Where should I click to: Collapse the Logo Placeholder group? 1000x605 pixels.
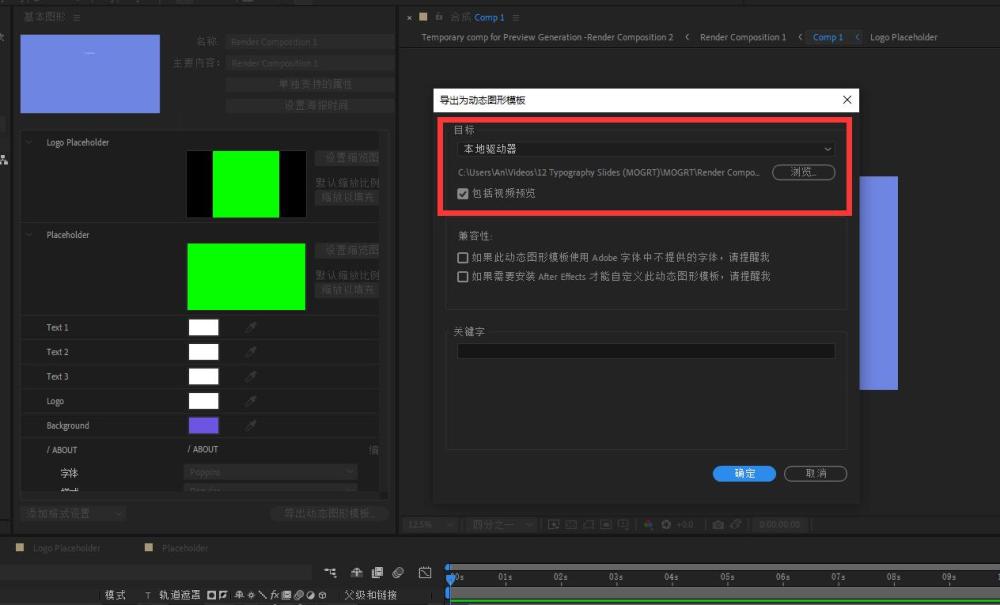tap(29, 142)
